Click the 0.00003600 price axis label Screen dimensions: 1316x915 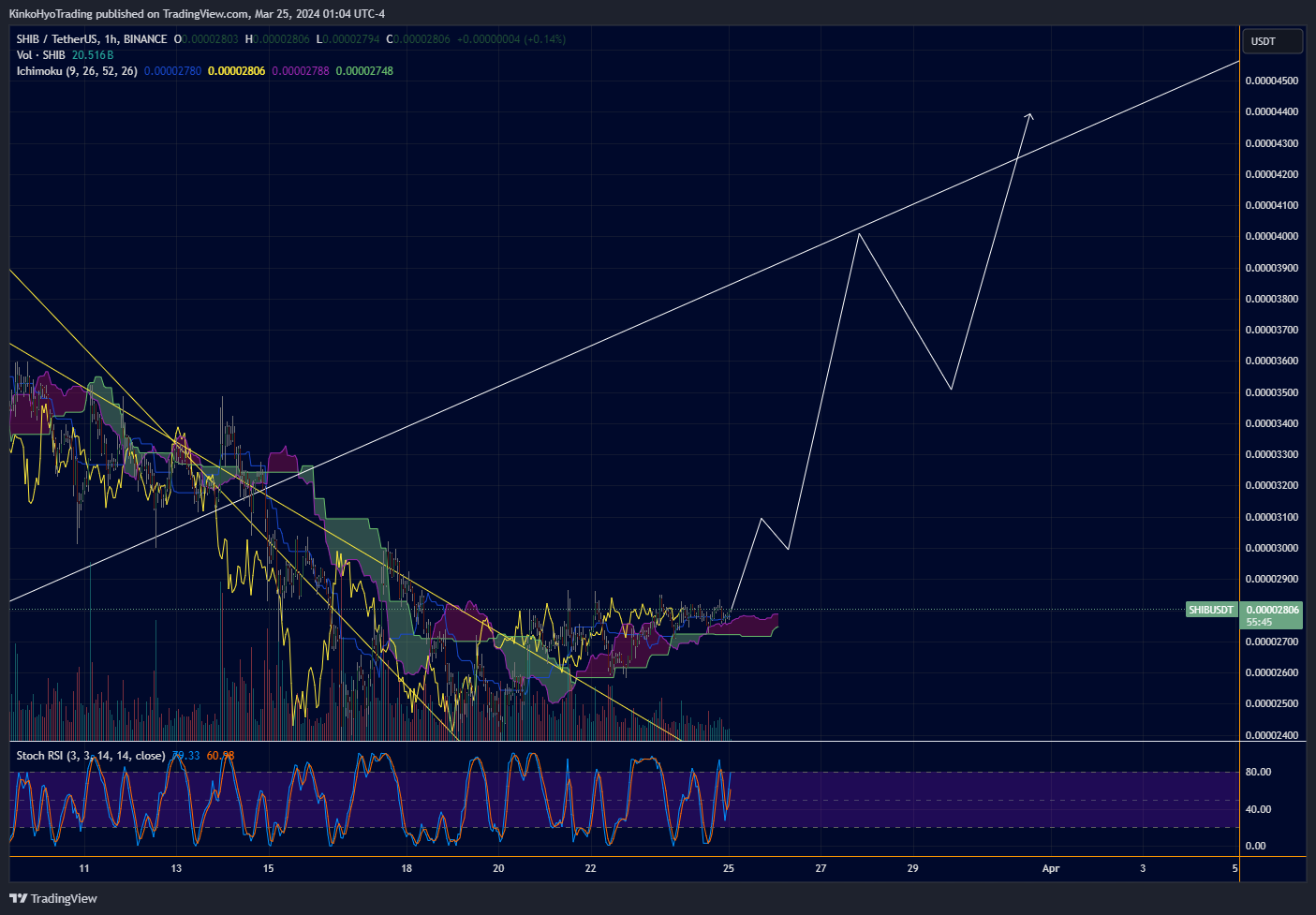[x=1272, y=361]
